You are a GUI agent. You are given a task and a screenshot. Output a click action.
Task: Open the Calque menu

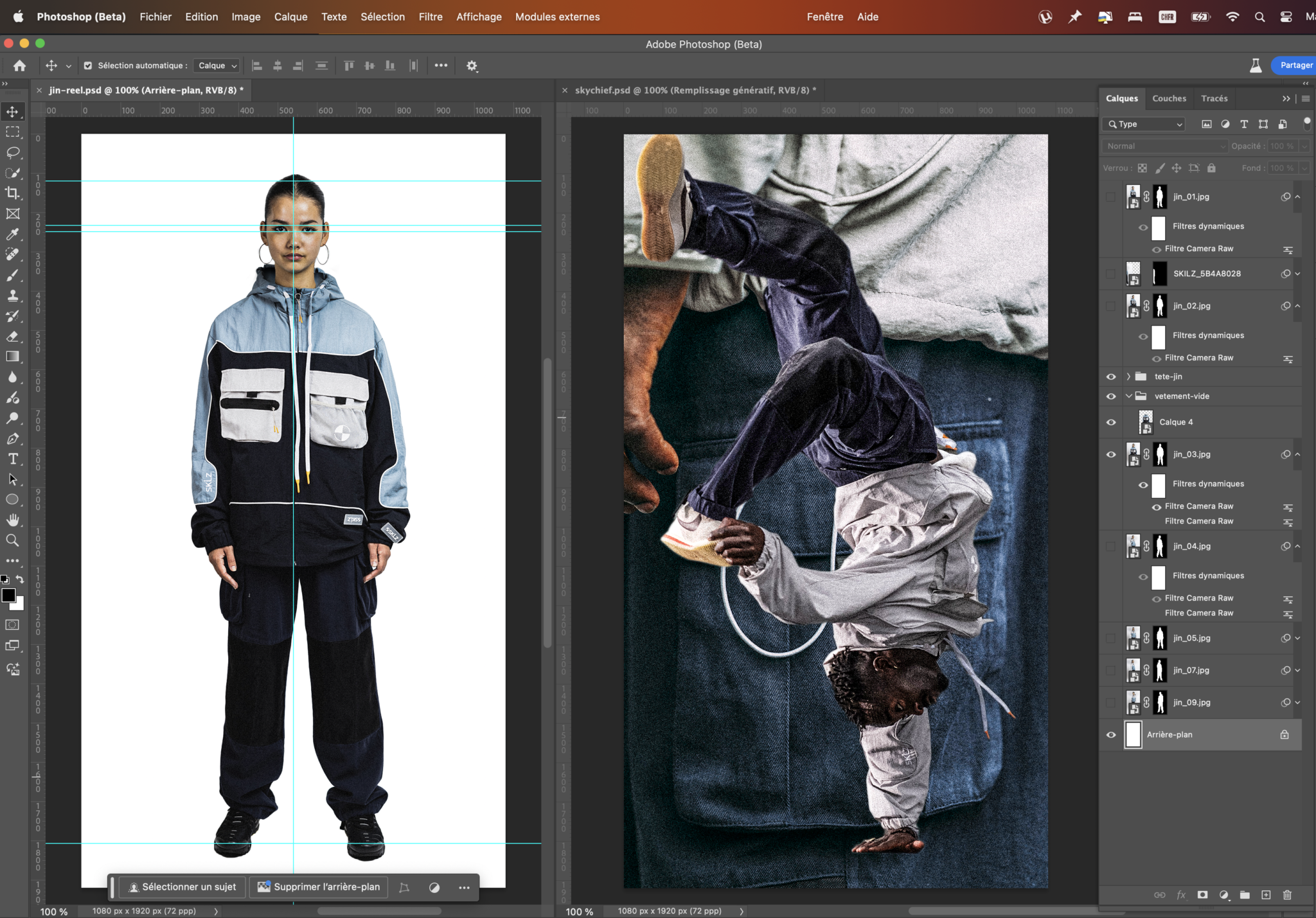click(x=290, y=17)
